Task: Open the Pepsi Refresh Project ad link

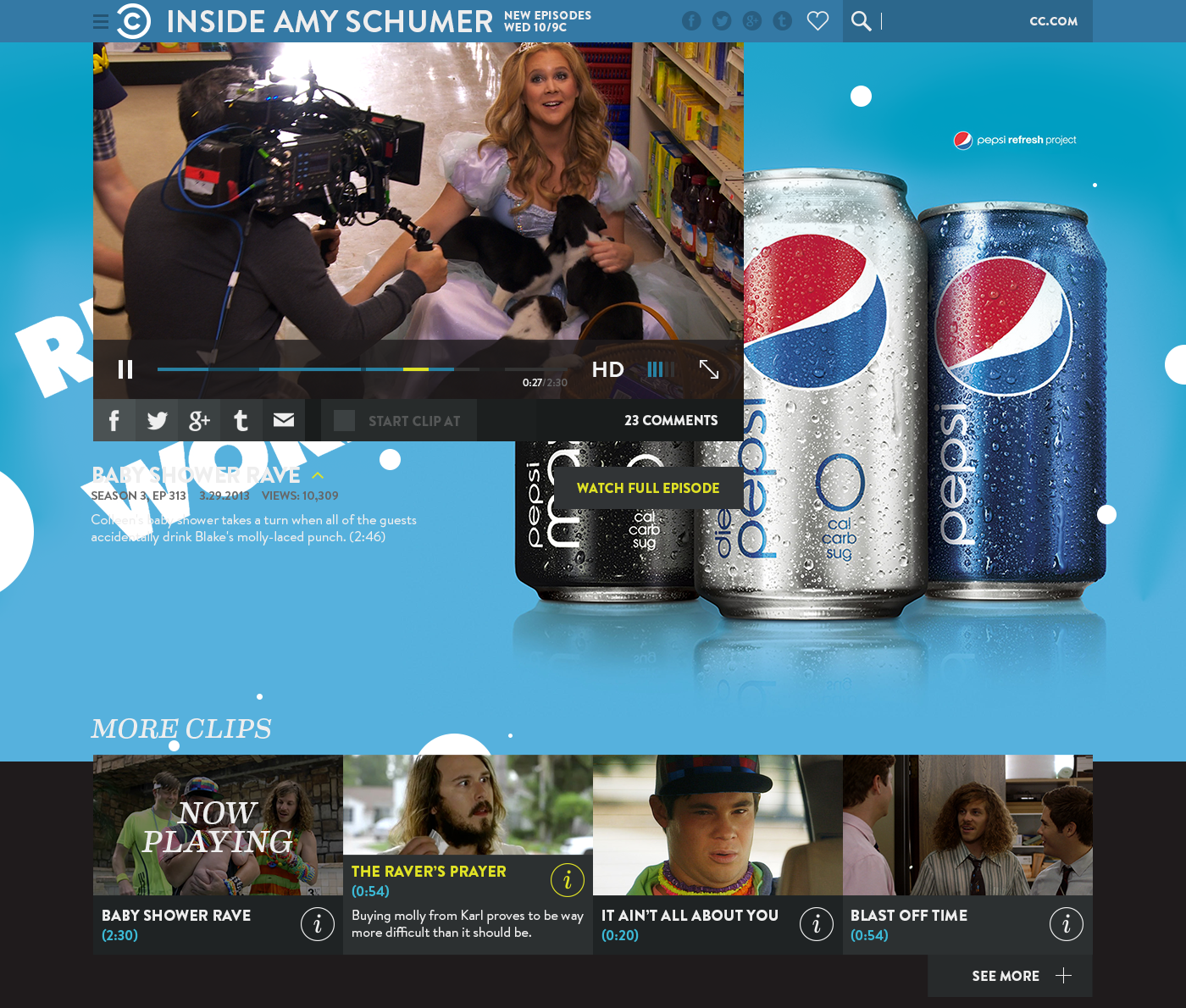Action: (1015, 141)
